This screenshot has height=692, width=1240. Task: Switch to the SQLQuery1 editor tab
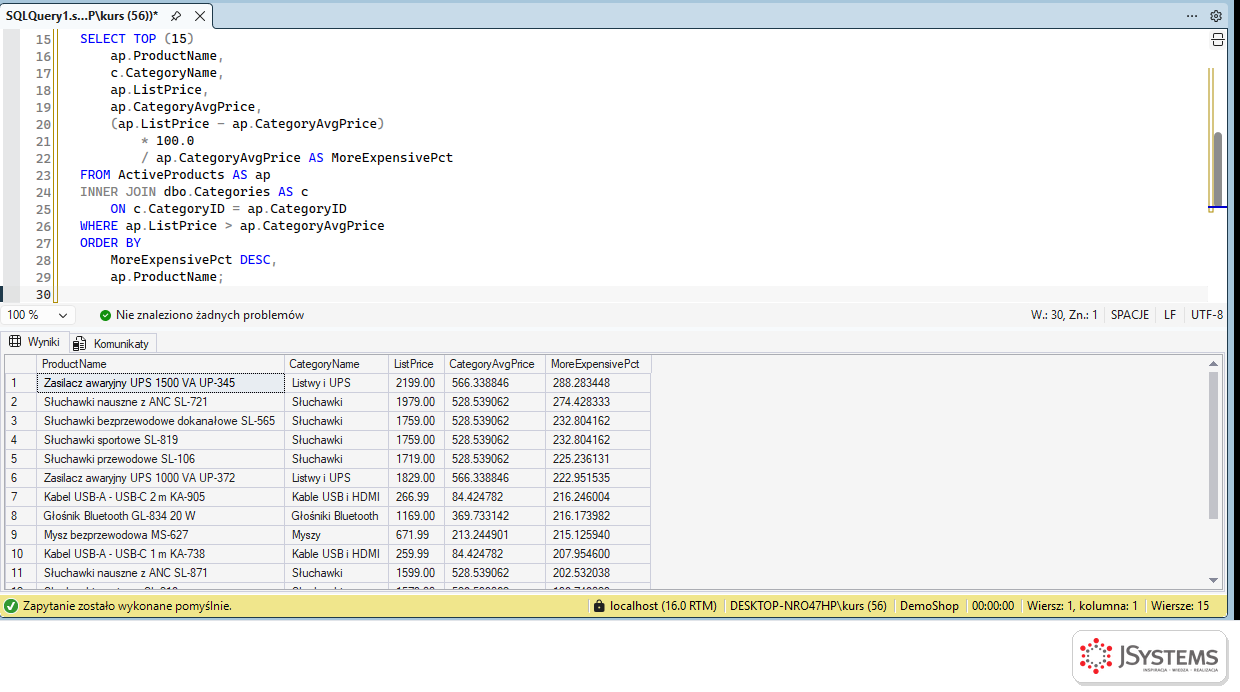point(82,16)
